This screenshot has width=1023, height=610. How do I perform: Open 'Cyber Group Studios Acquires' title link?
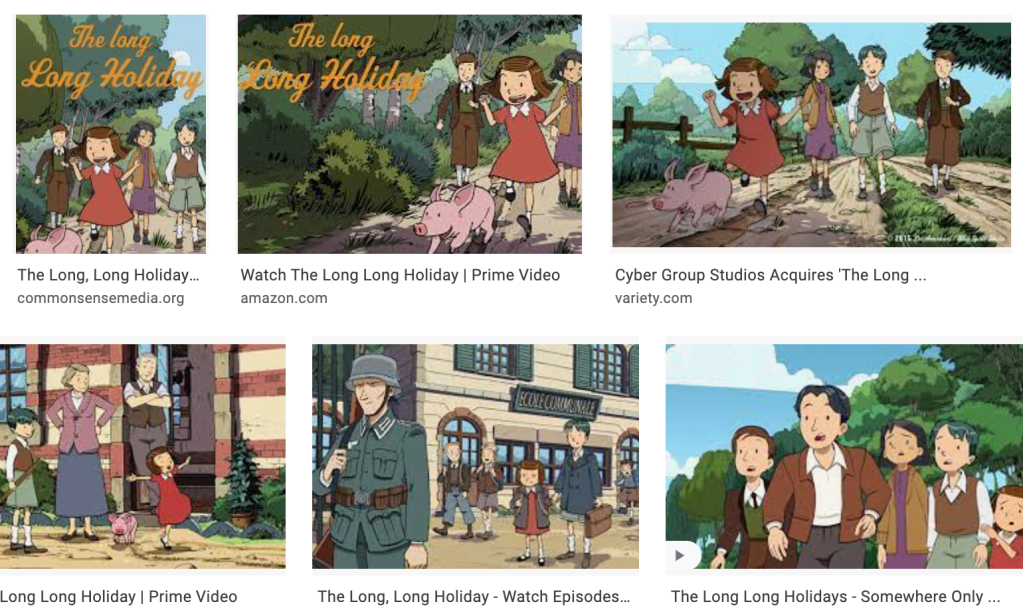[771, 275]
